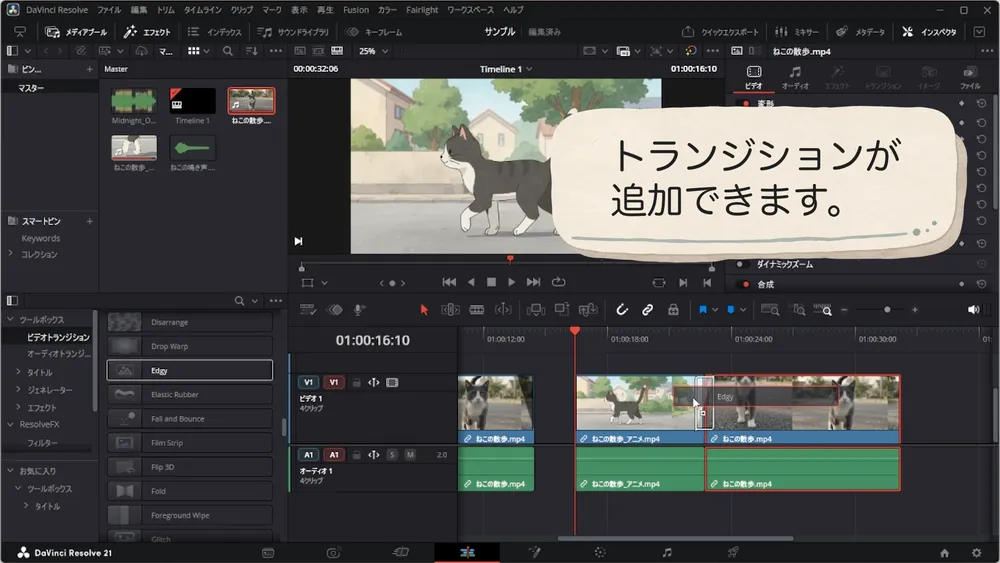Switch to inspector オーディオ tab
The image size is (1000, 563).
(x=795, y=78)
